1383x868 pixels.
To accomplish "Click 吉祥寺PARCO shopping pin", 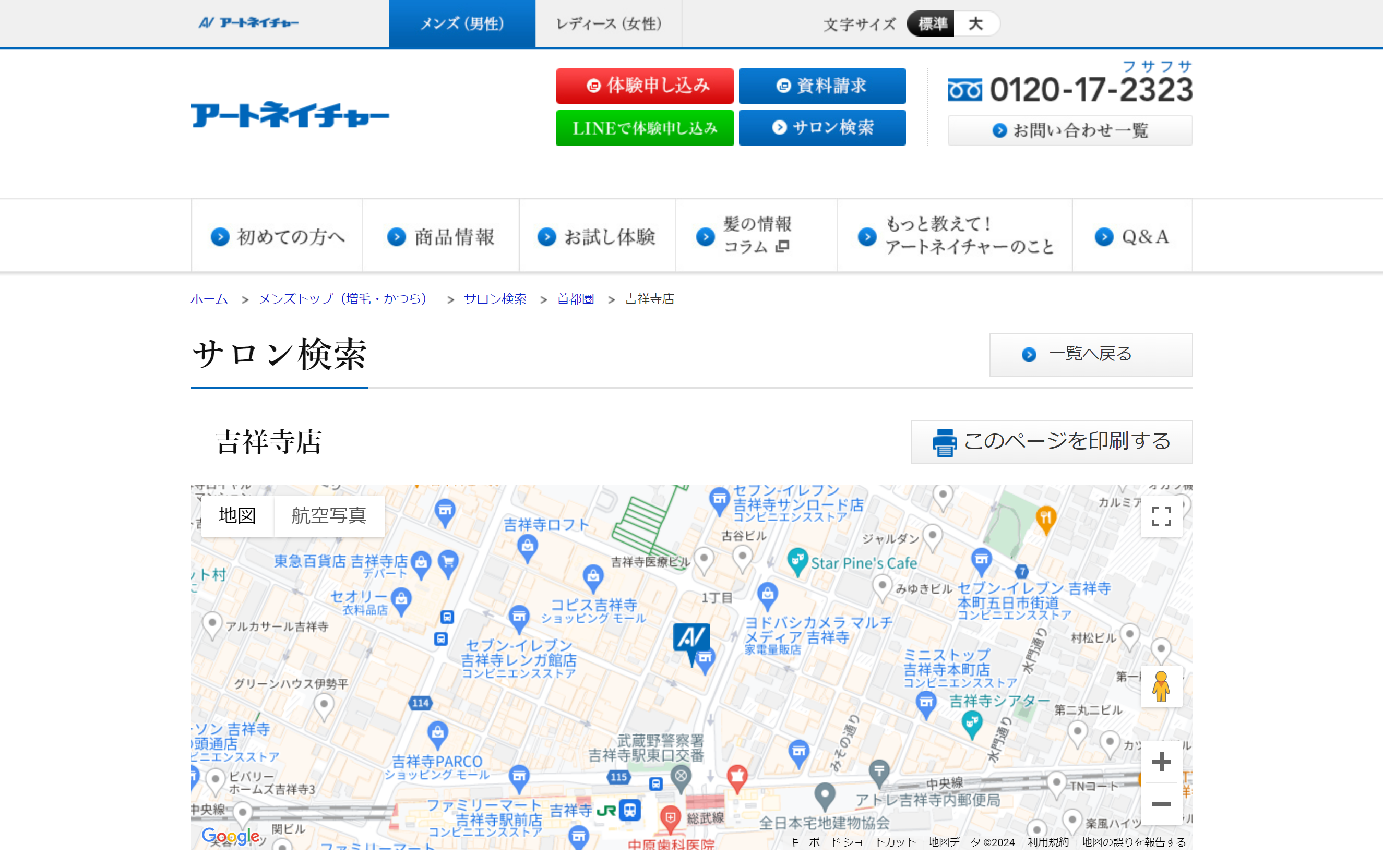I will (438, 735).
